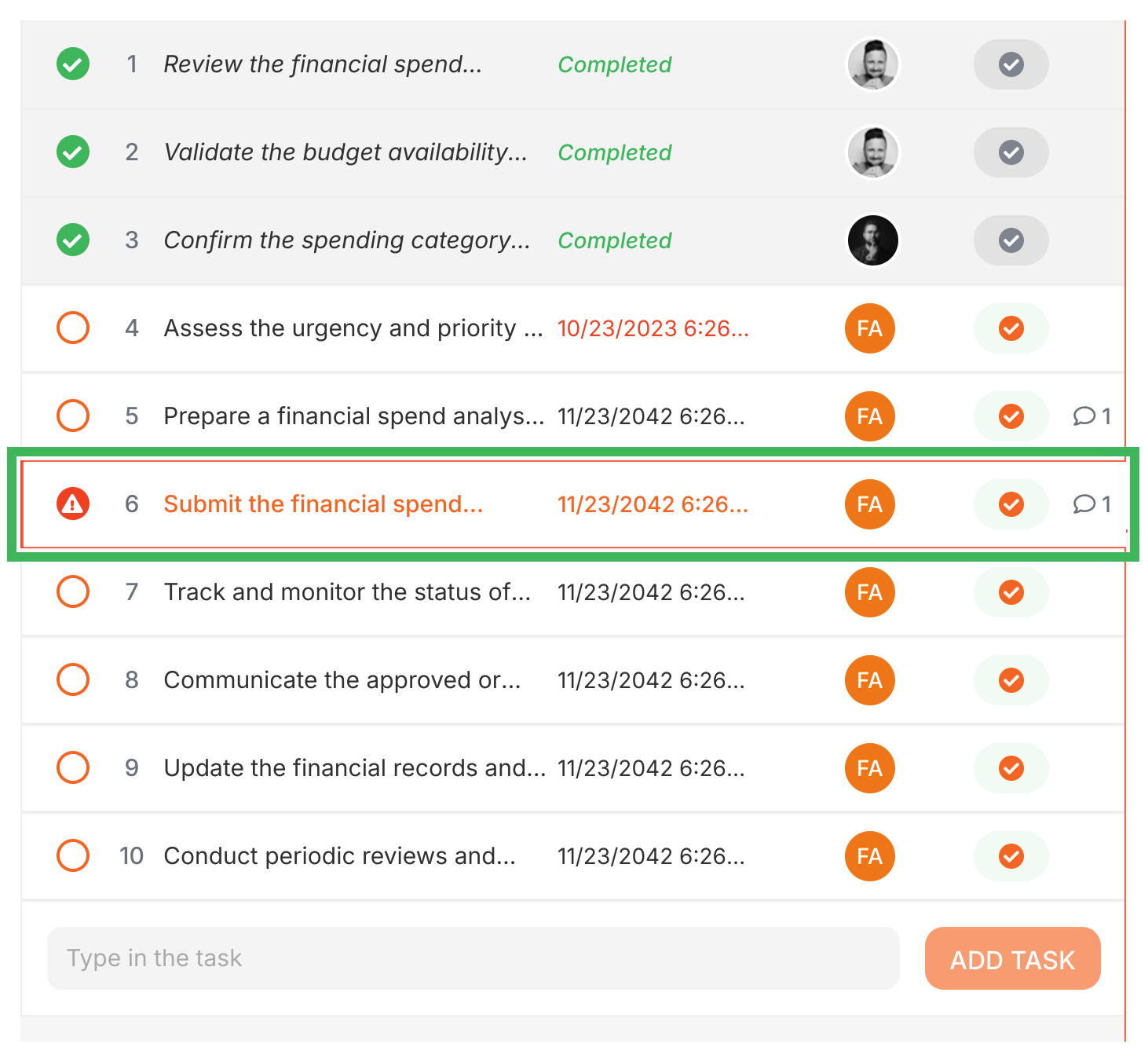Open the assignee photo on task 1
The image size is (1148, 1062).
(872, 64)
